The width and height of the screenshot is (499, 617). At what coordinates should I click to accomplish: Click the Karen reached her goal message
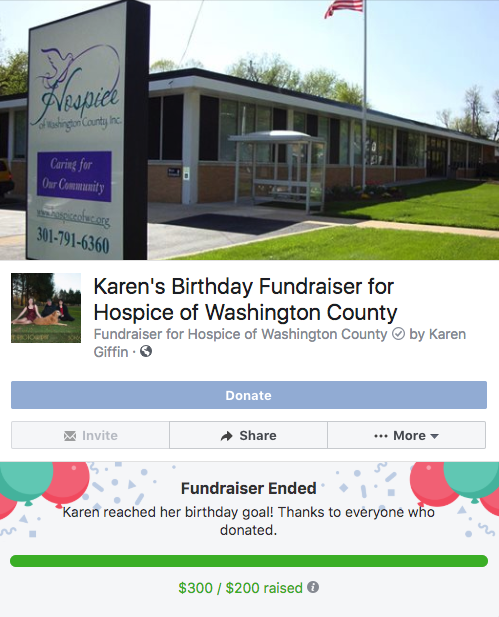(x=249, y=521)
